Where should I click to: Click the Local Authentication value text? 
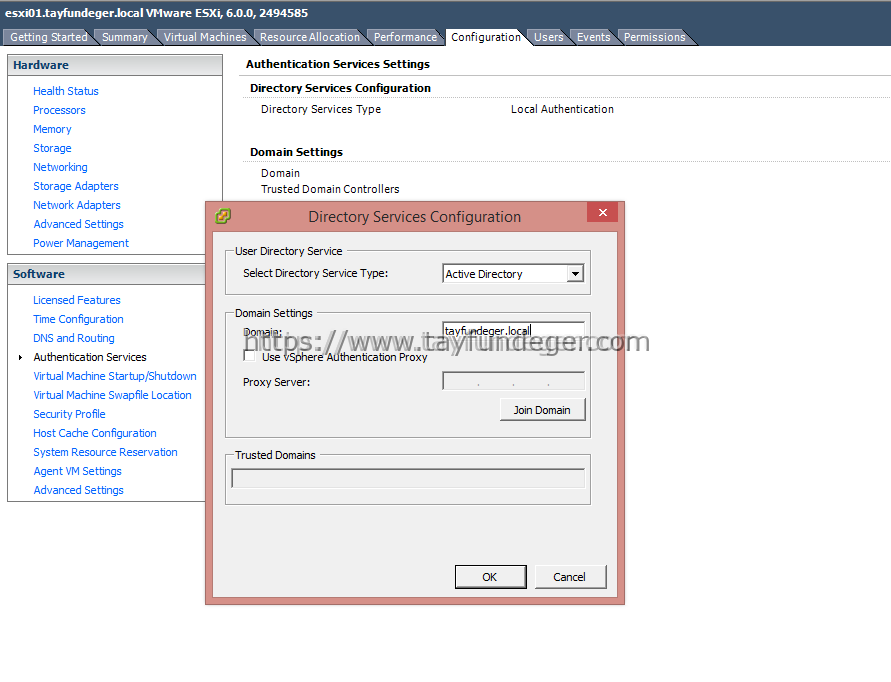coord(562,109)
